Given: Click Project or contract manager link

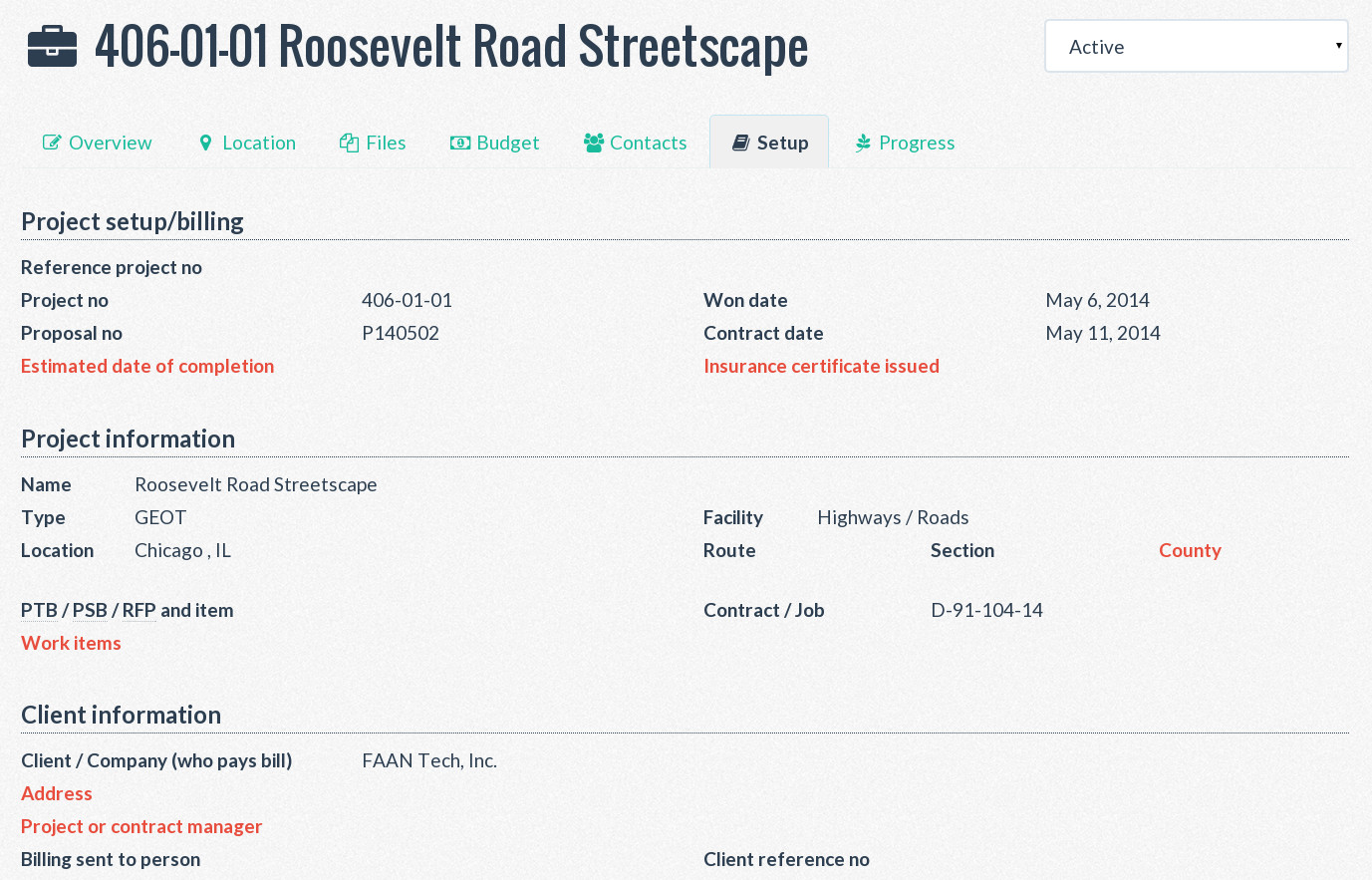Looking at the screenshot, I should (141, 826).
